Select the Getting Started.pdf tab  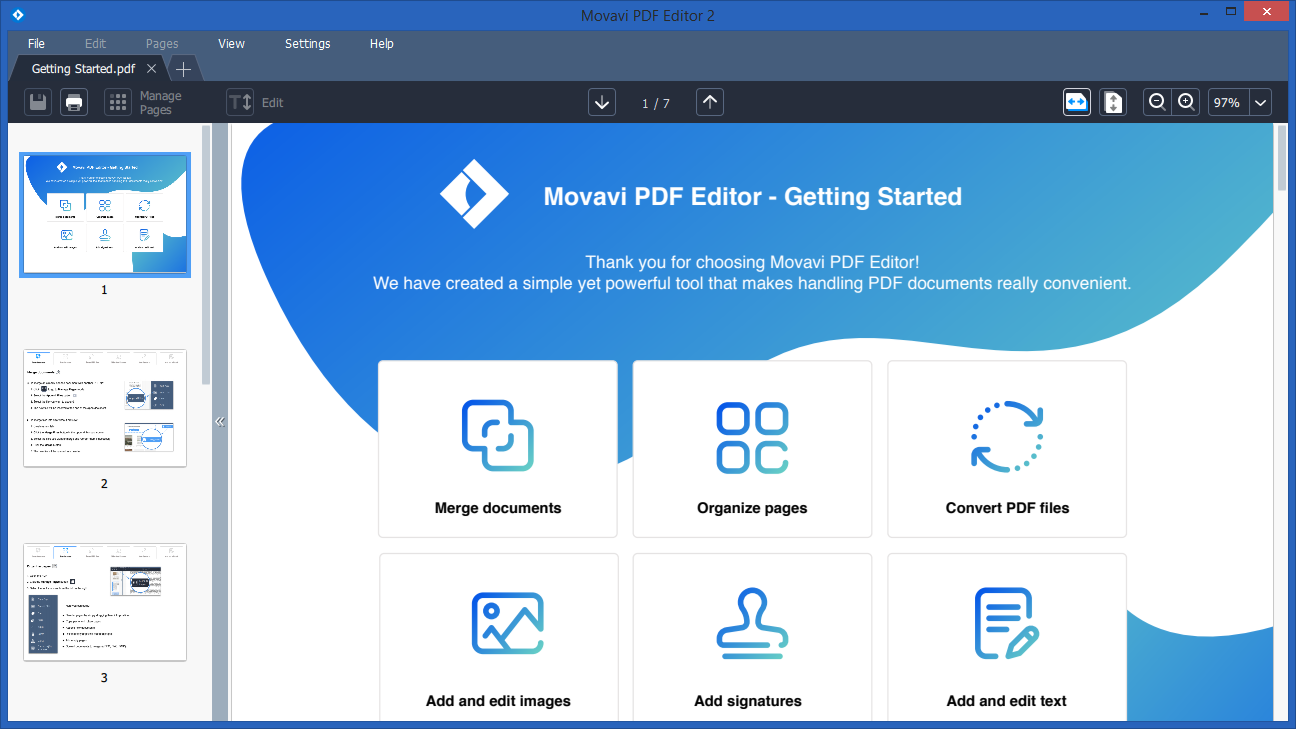coord(83,69)
